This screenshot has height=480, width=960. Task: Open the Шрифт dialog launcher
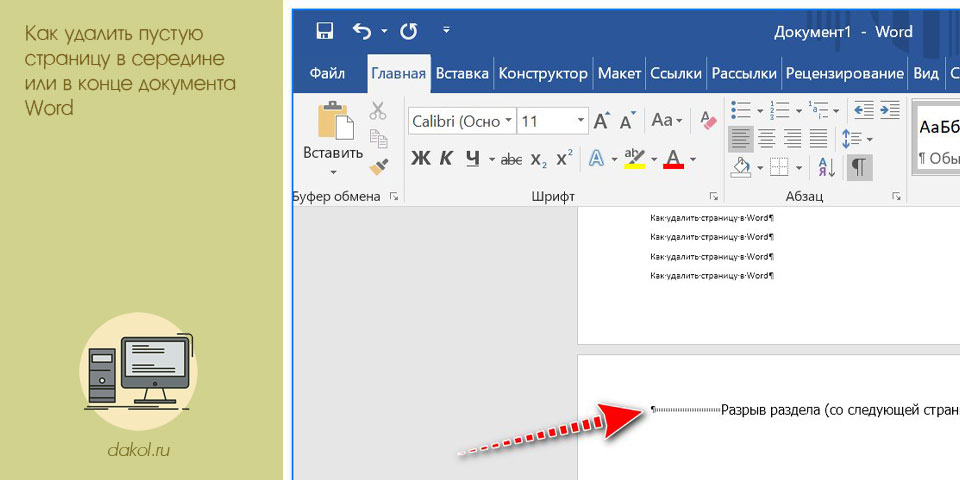click(x=713, y=197)
